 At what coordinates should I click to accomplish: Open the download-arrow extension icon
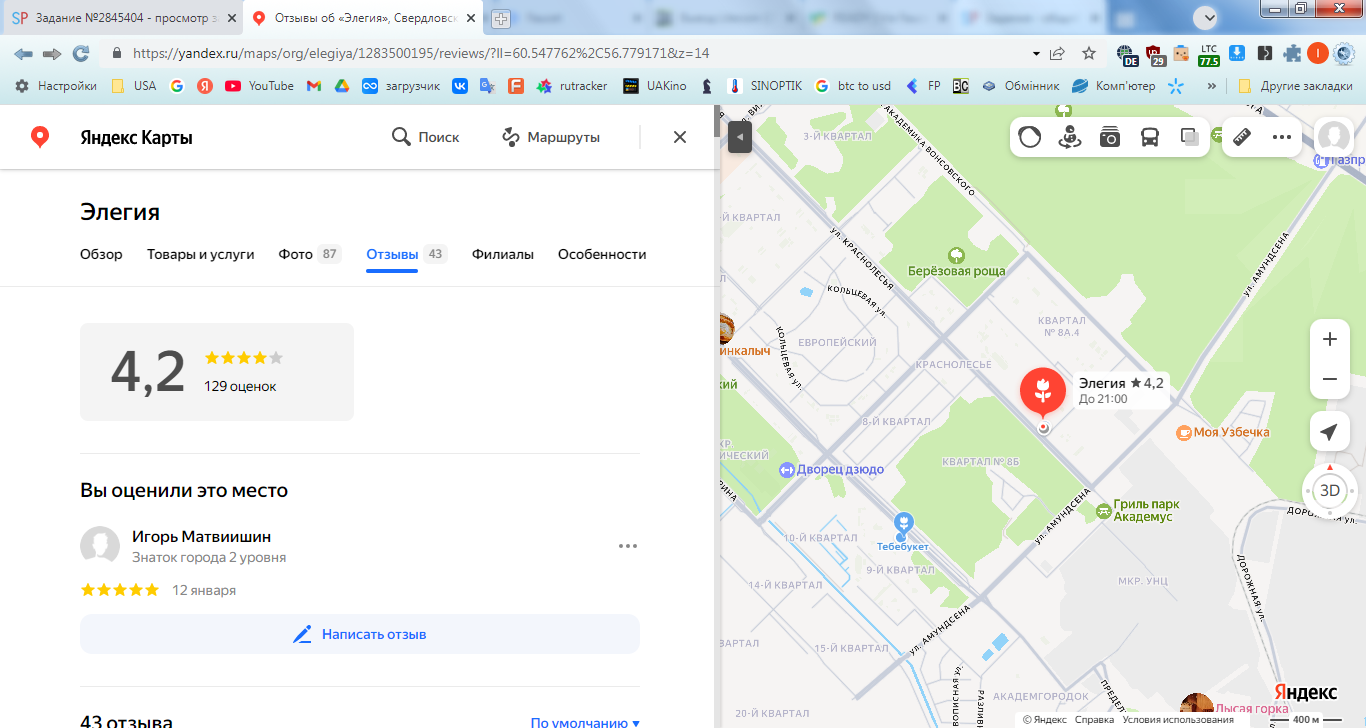1237,53
